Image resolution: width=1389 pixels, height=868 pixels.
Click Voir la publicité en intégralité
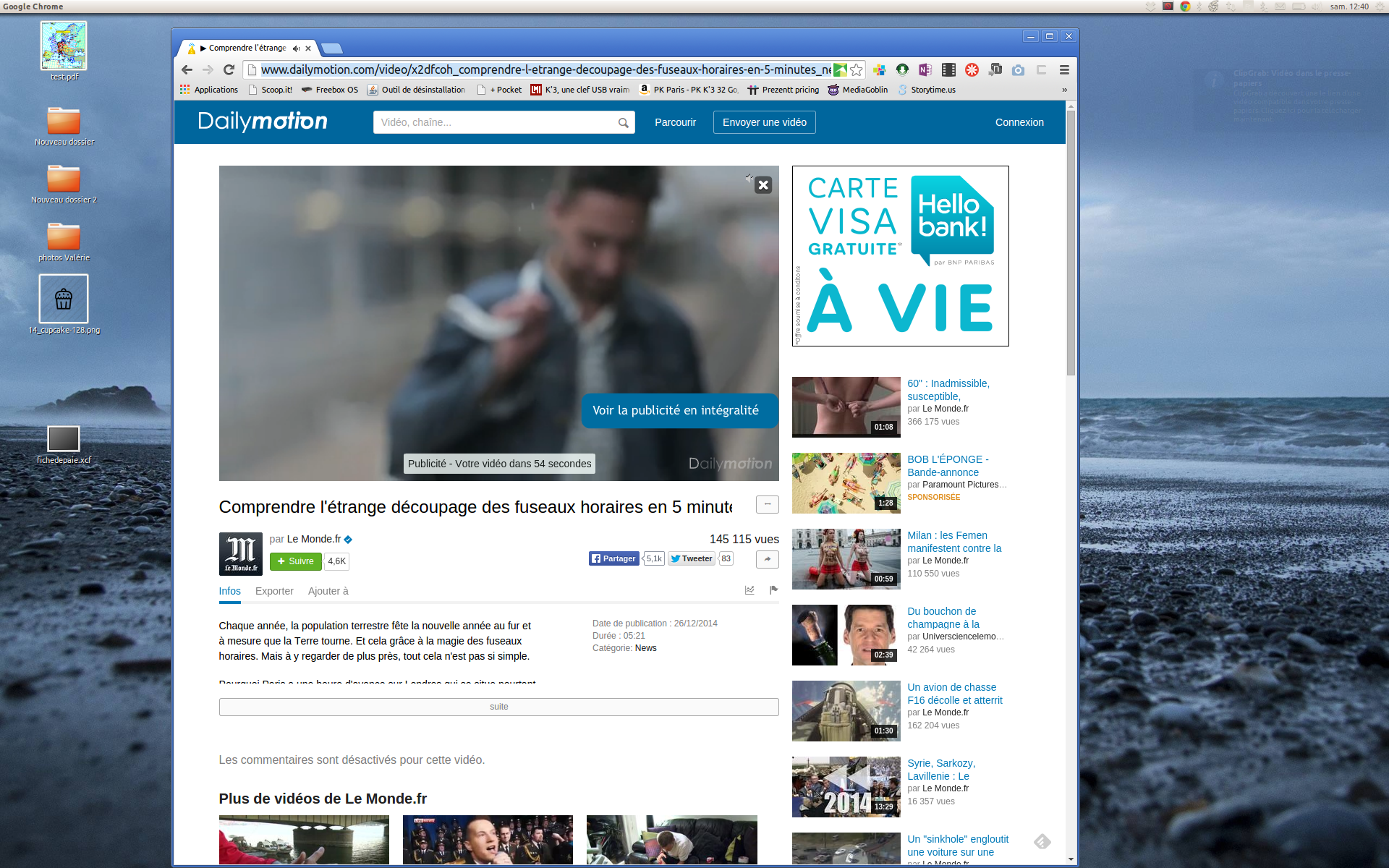click(x=679, y=410)
